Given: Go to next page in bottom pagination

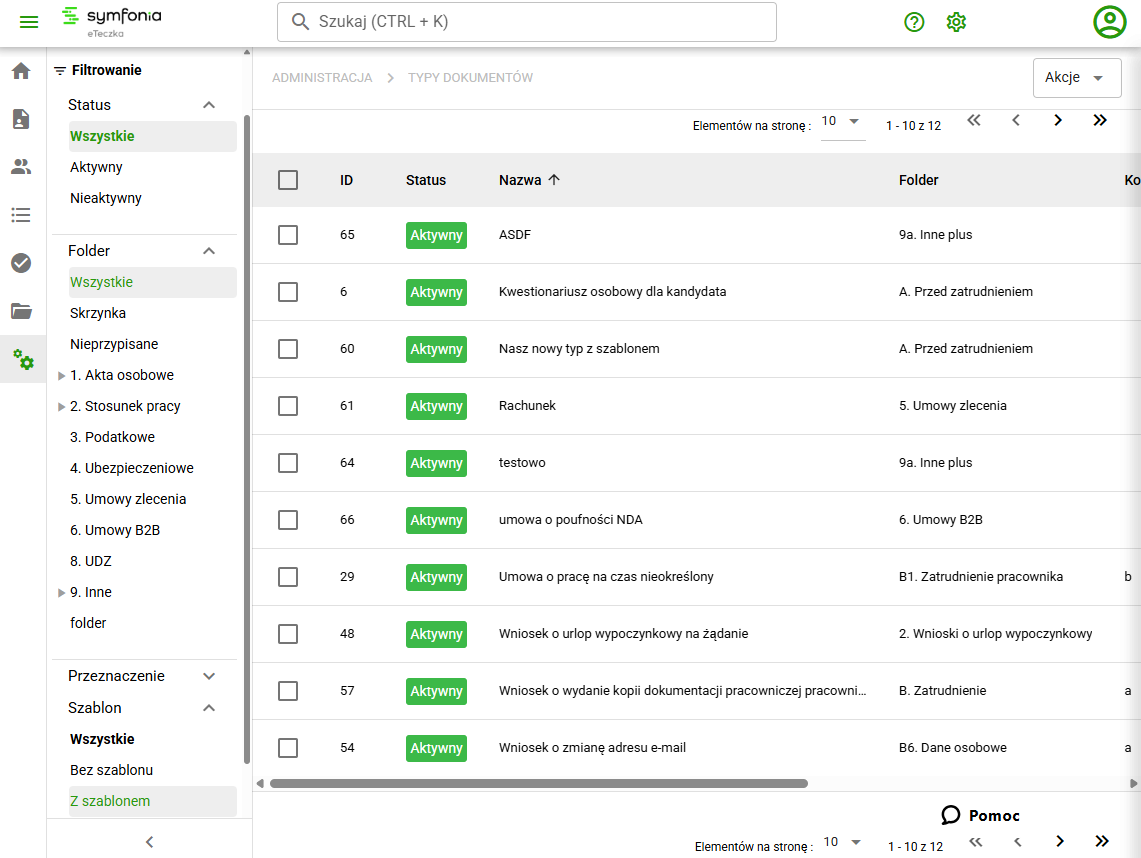Looking at the screenshot, I should point(1060,841).
